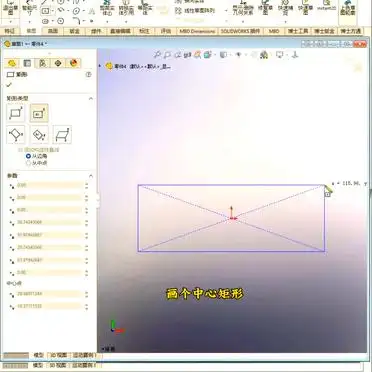Expand the flyout tree arrow beside 零件4
This screenshot has height=372, width=372.
pyautogui.click(x=100, y=66)
